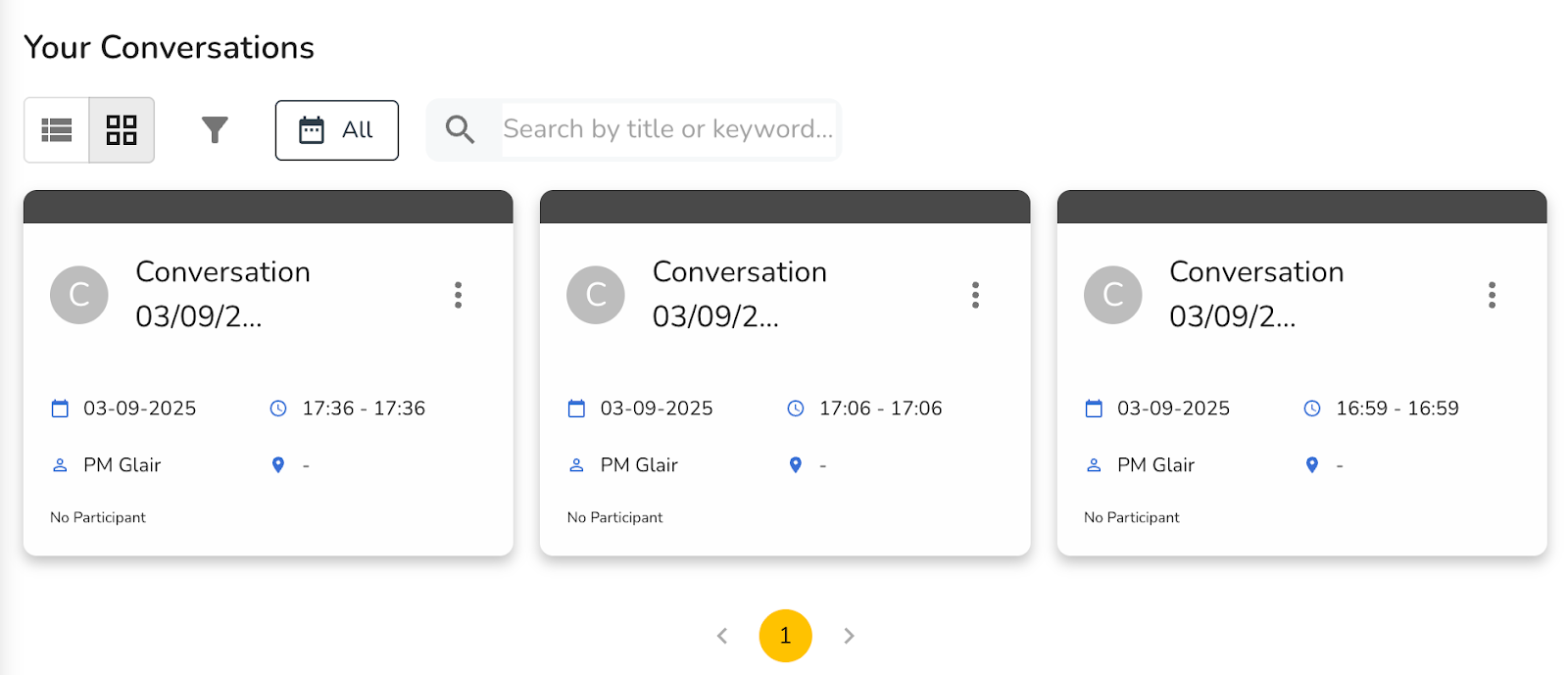Click calendar icon on 17:36 conversation card
This screenshot has height=675, width=1568.
coord(60,409)
